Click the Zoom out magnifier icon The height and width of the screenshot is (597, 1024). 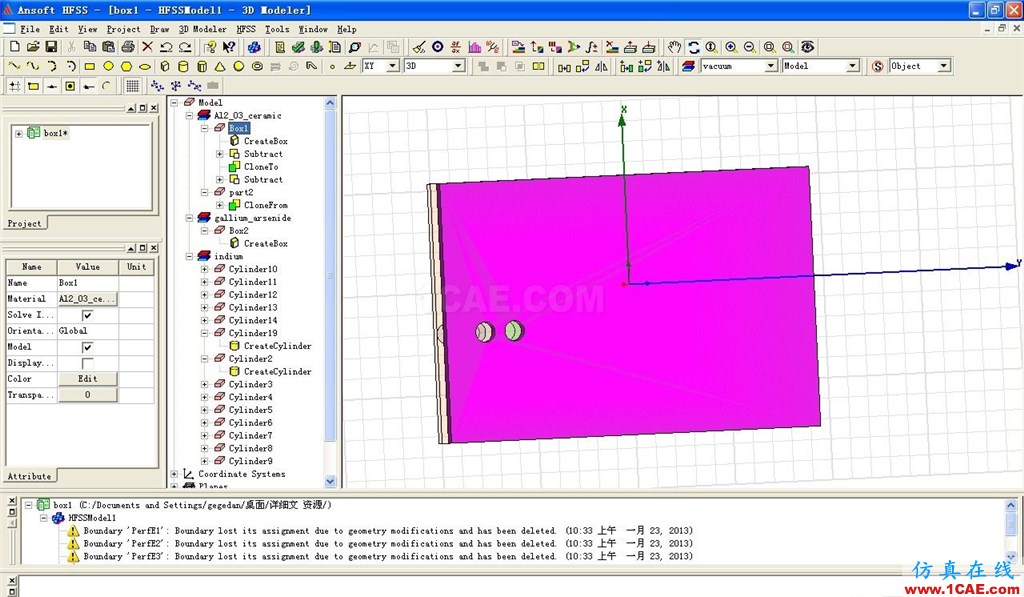750,47
